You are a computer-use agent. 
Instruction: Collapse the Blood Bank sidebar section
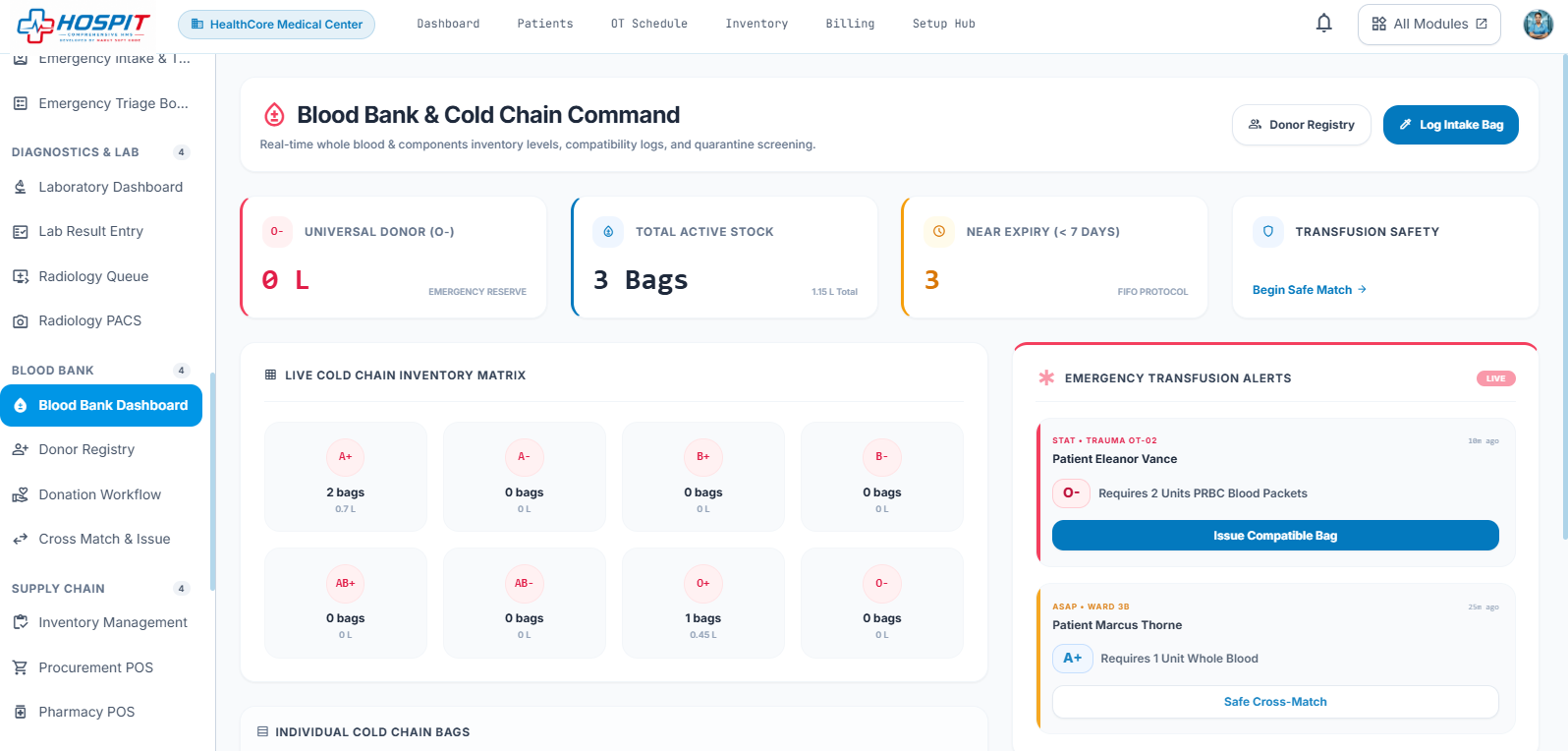pyautogui.click(x=100, y=371)
